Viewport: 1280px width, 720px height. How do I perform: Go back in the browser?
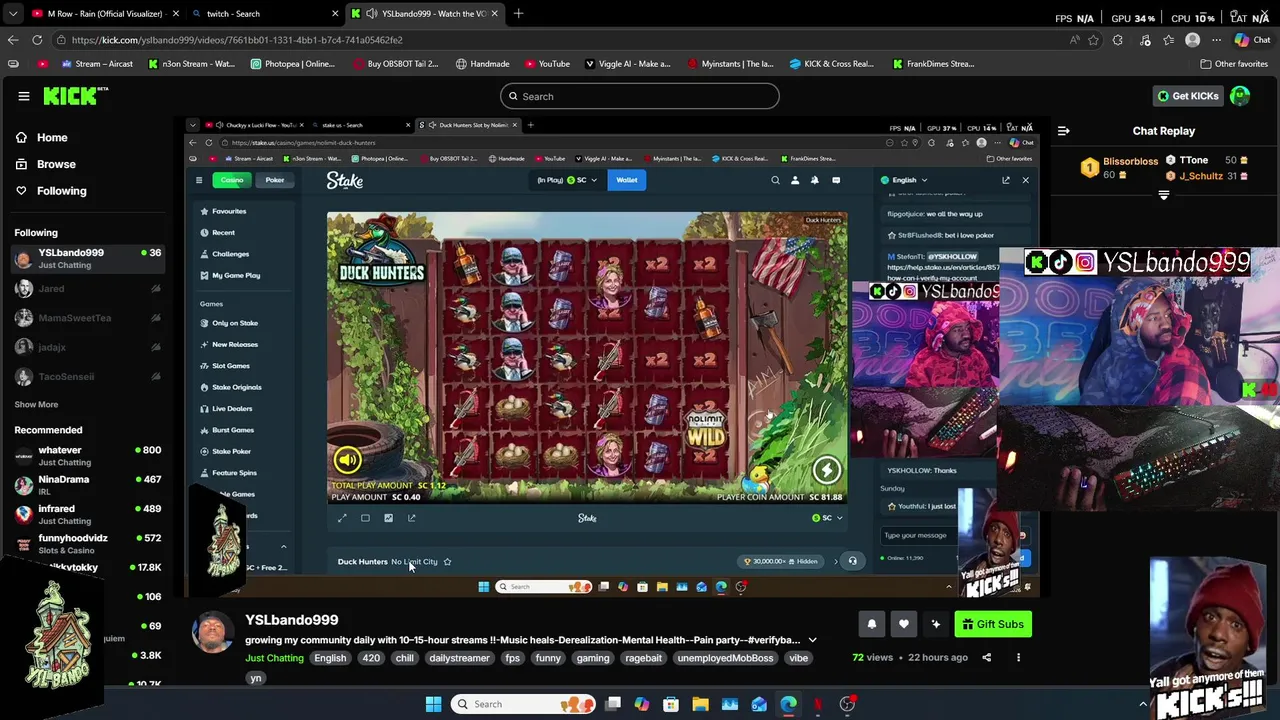(x=13, y=40)
